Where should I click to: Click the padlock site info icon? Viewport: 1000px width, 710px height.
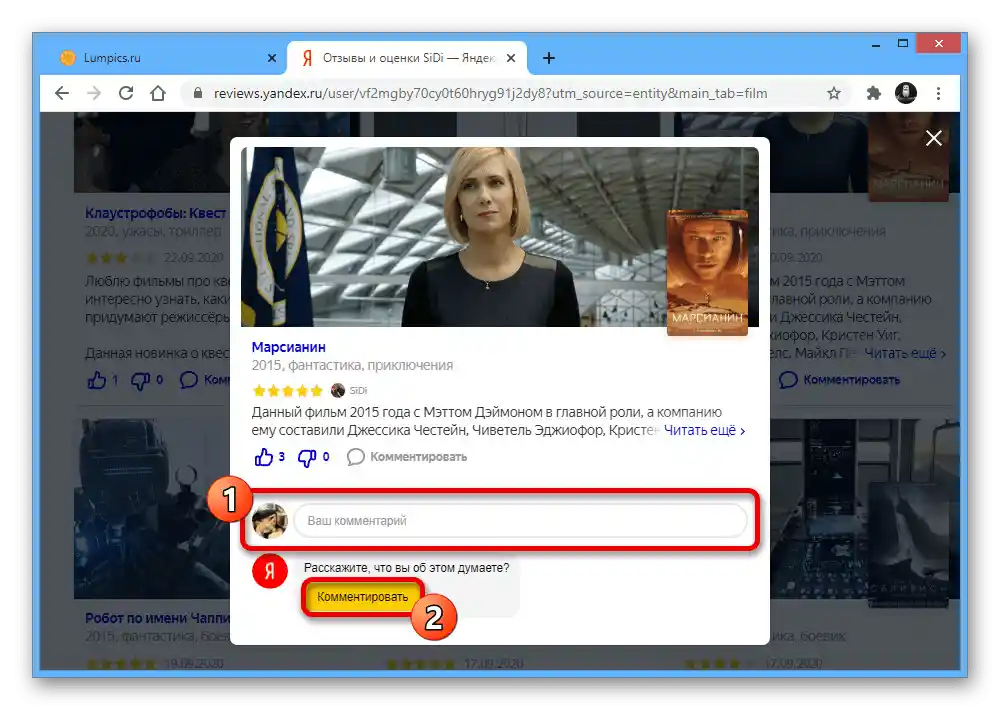point(198,93)
